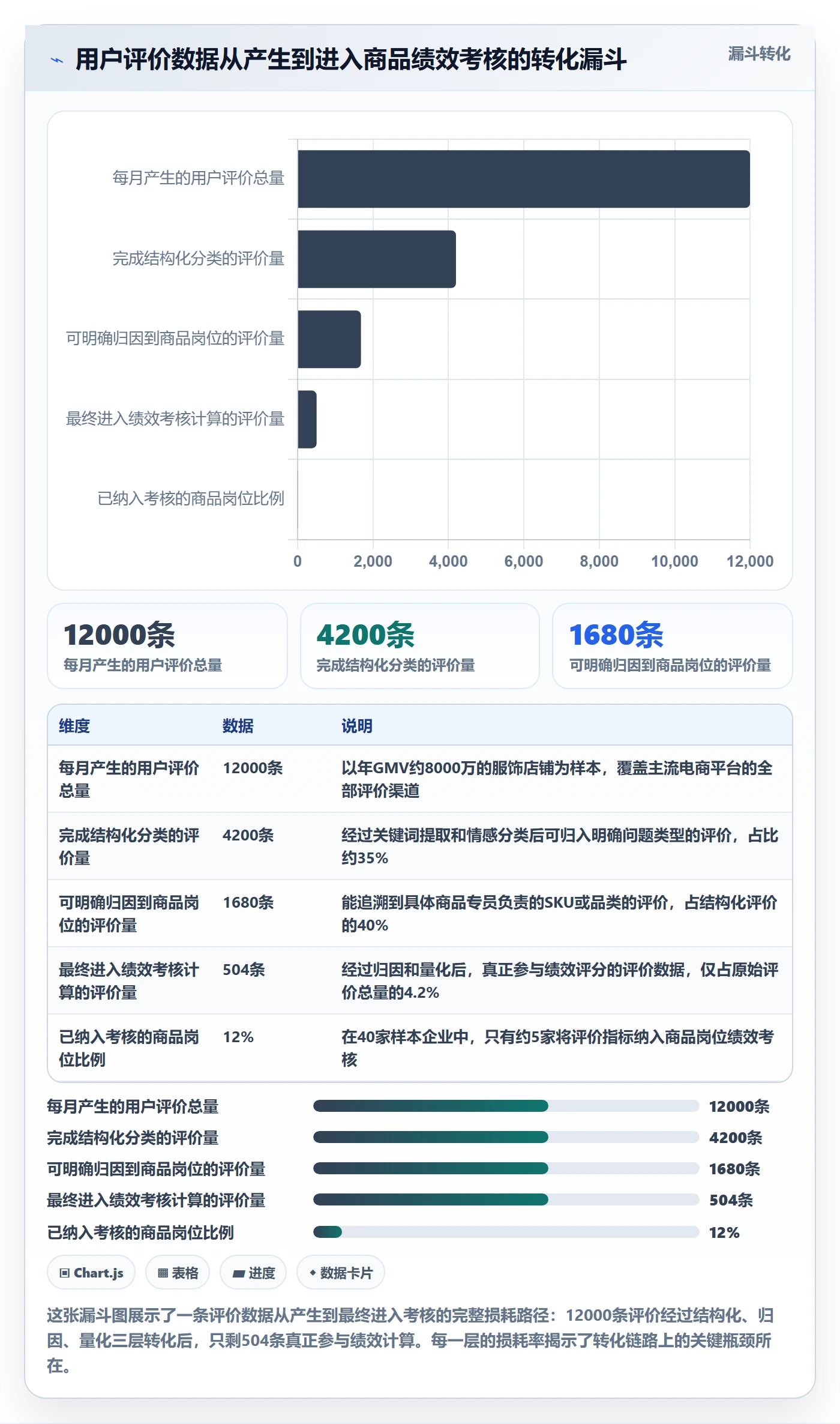Click the 已纳入考核的商品岗位比例 chart axis label

pos(191,498)
